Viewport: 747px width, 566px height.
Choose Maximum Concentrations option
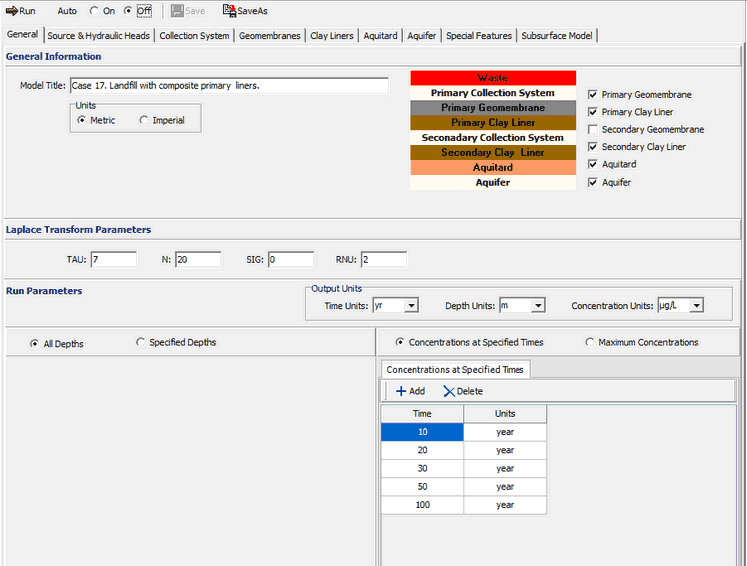pos(590,343)
